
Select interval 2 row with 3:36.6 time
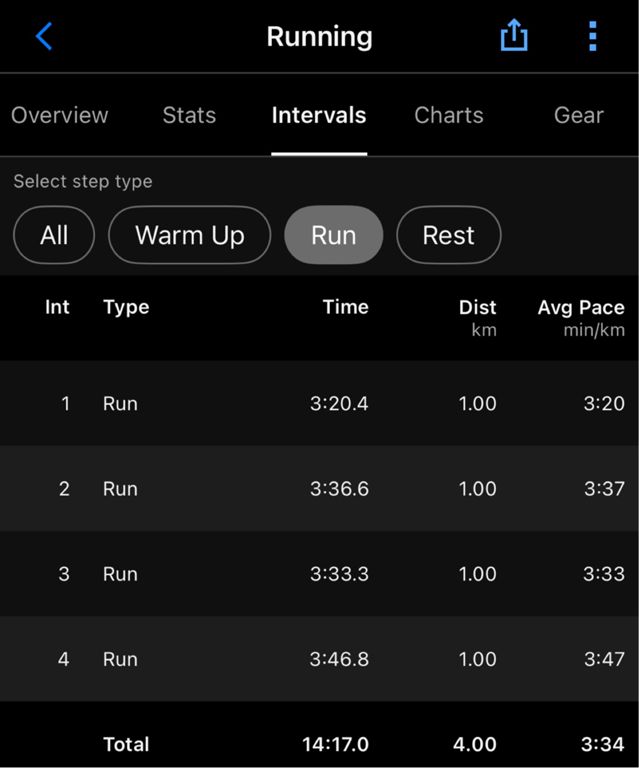[x=319, y=488]
